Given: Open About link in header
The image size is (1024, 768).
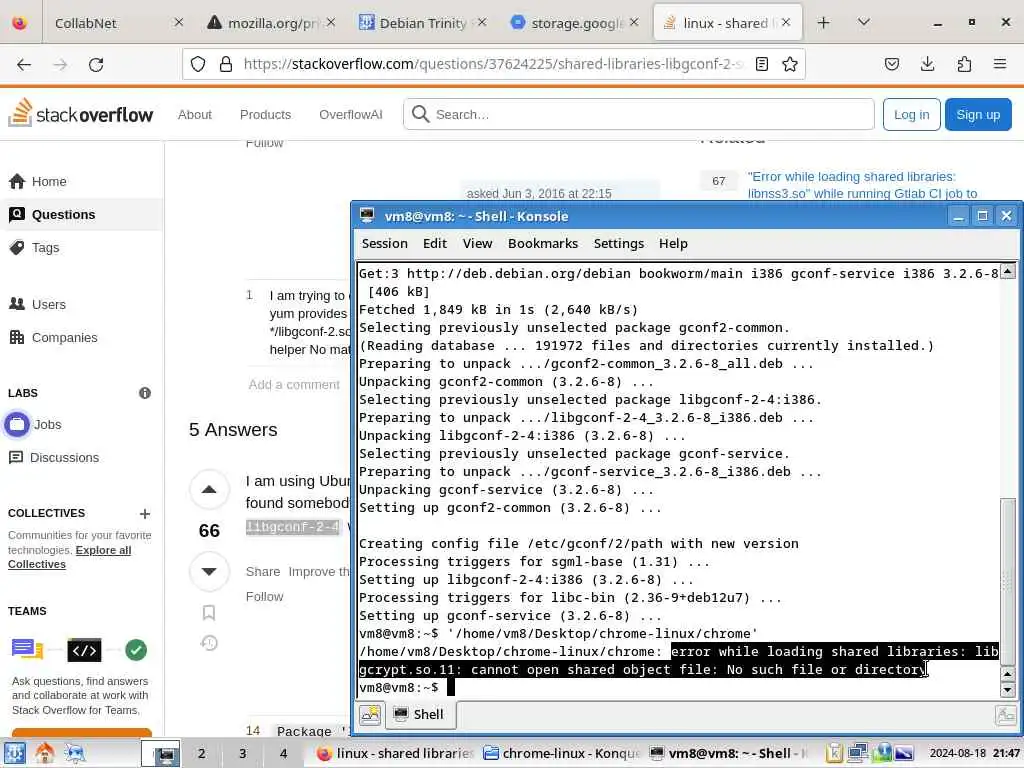Looking at the screenshot, I should [x=195, y=114].
